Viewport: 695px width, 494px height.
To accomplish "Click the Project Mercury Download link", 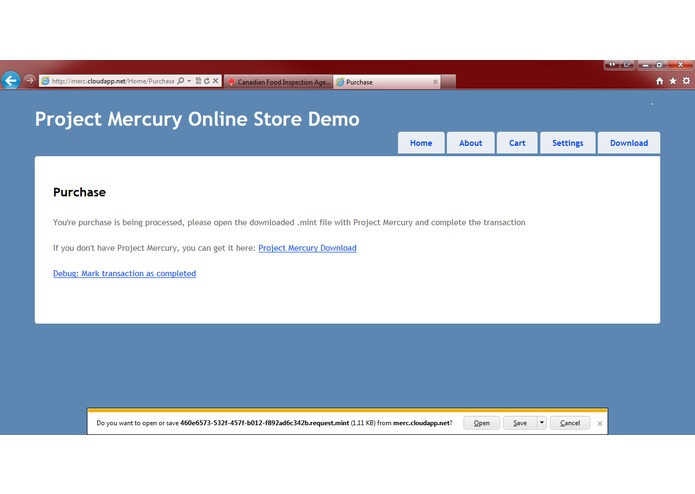I will click(x=307, y=248).
